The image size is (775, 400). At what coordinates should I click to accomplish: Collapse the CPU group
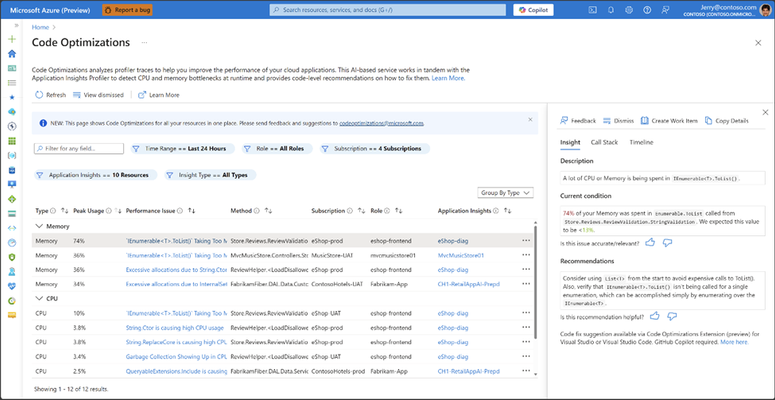point(39,299)
